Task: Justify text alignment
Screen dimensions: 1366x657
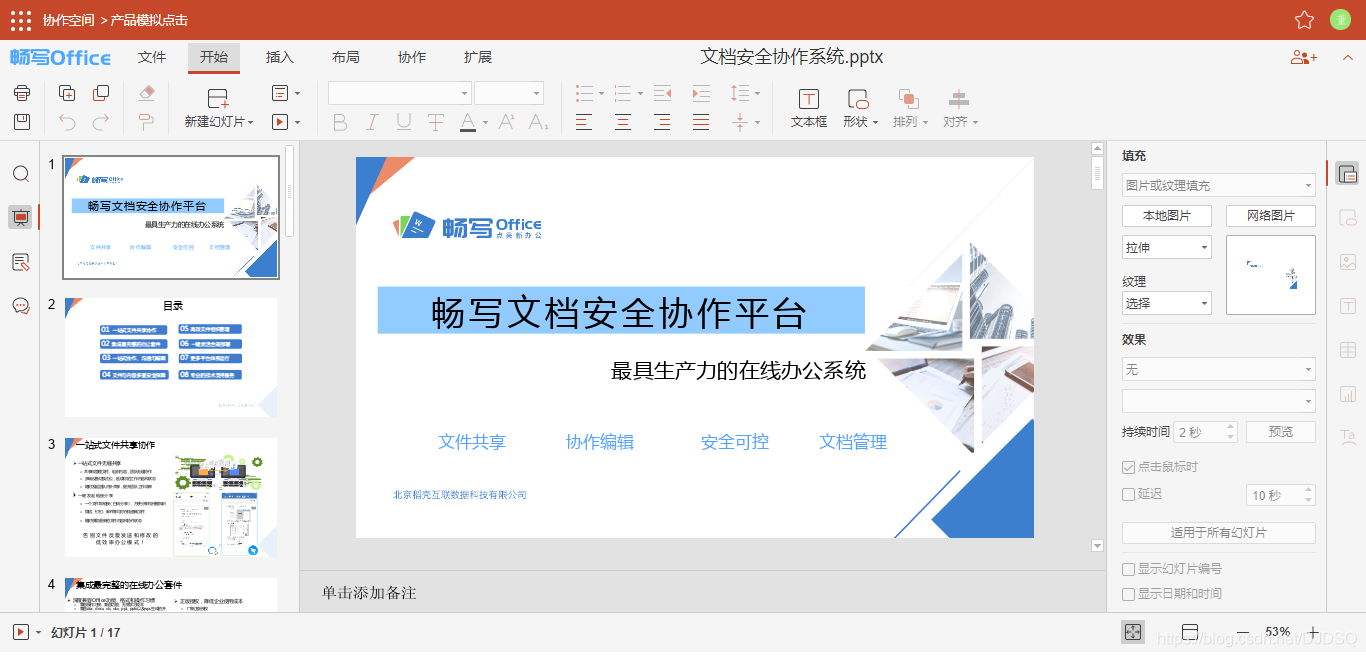Action: [701, 122]
